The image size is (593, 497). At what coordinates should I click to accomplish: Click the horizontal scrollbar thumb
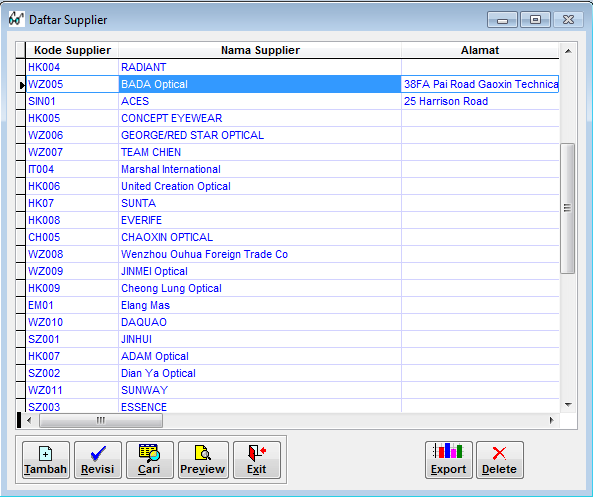tap(101, 420)
